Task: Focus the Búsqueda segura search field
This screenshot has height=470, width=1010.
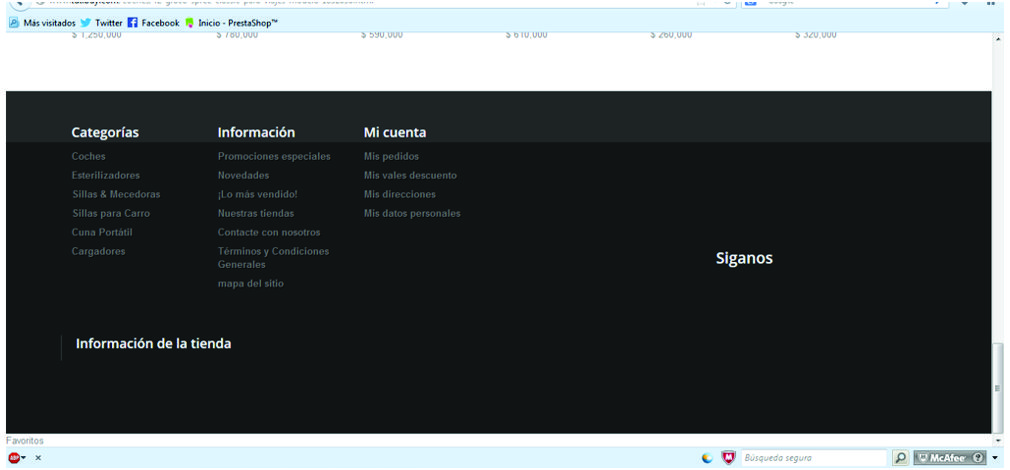Action: click(x=814, y=458)
